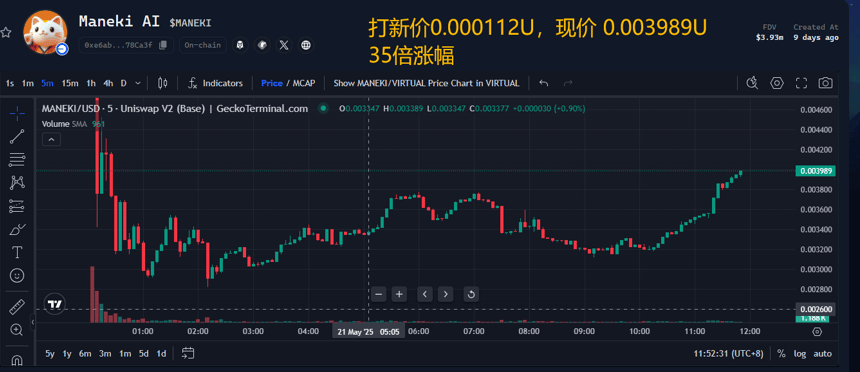
Task: Open the Maneki website globe link
Action: coord(305,45)
